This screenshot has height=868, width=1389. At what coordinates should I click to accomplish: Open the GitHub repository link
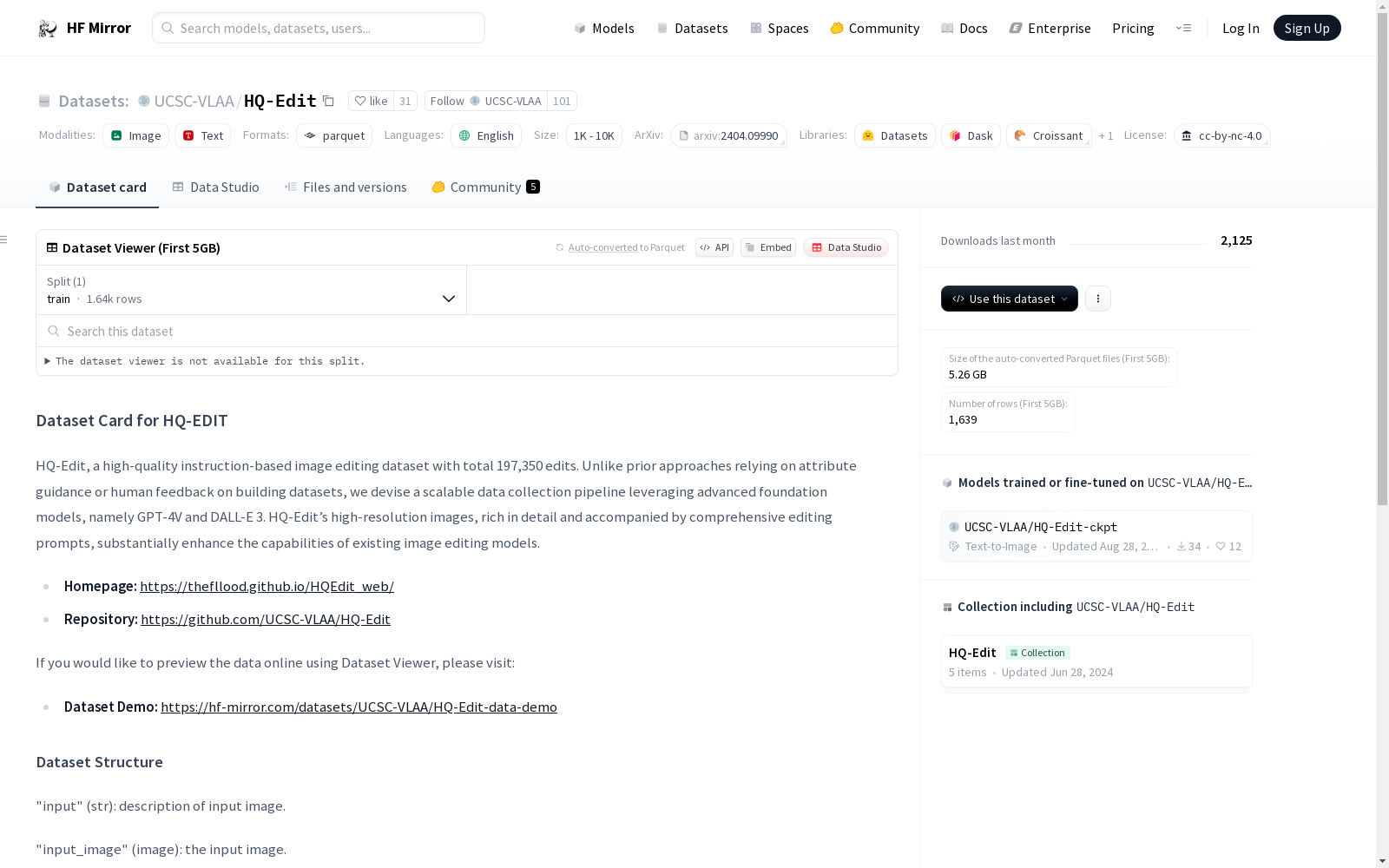[x=266, y=620]
